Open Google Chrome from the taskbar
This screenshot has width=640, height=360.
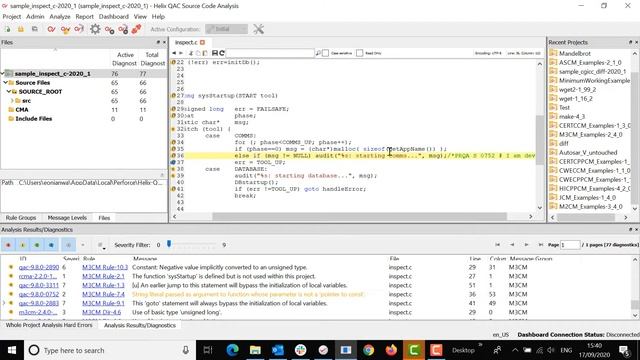(x=369, y=350)
